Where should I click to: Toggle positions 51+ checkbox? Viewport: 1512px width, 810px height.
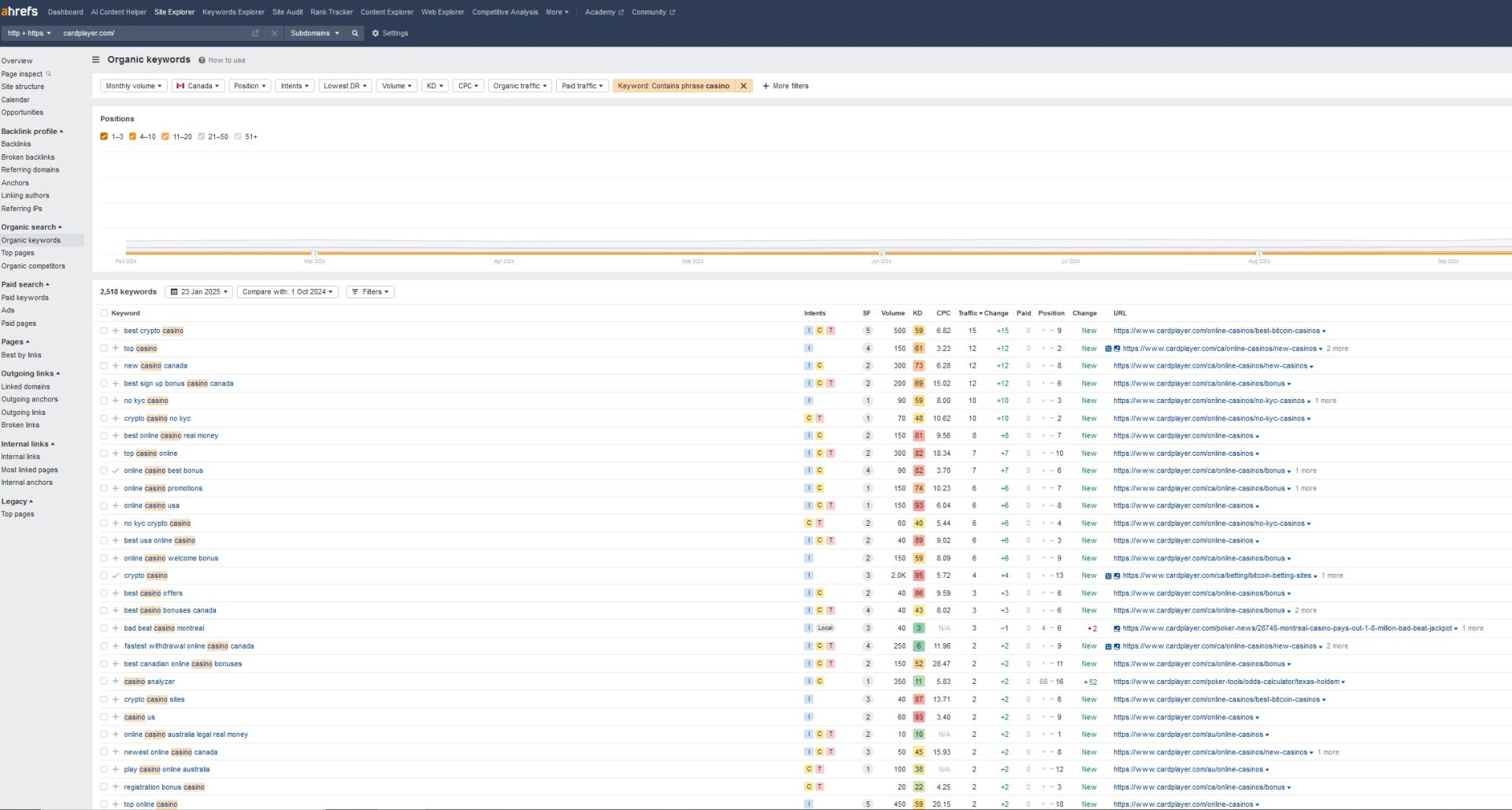click(238, 136)
